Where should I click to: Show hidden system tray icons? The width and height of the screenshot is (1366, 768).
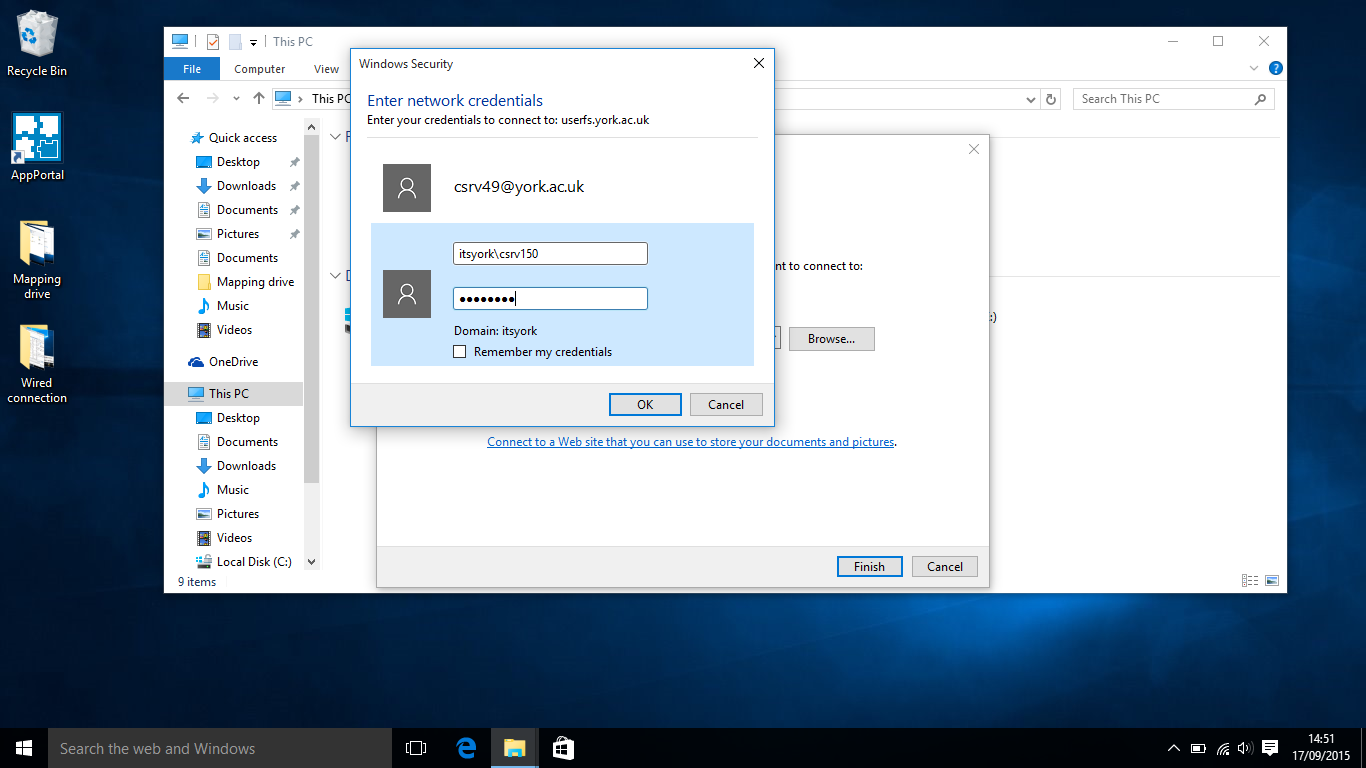[x=1174, y=748]
